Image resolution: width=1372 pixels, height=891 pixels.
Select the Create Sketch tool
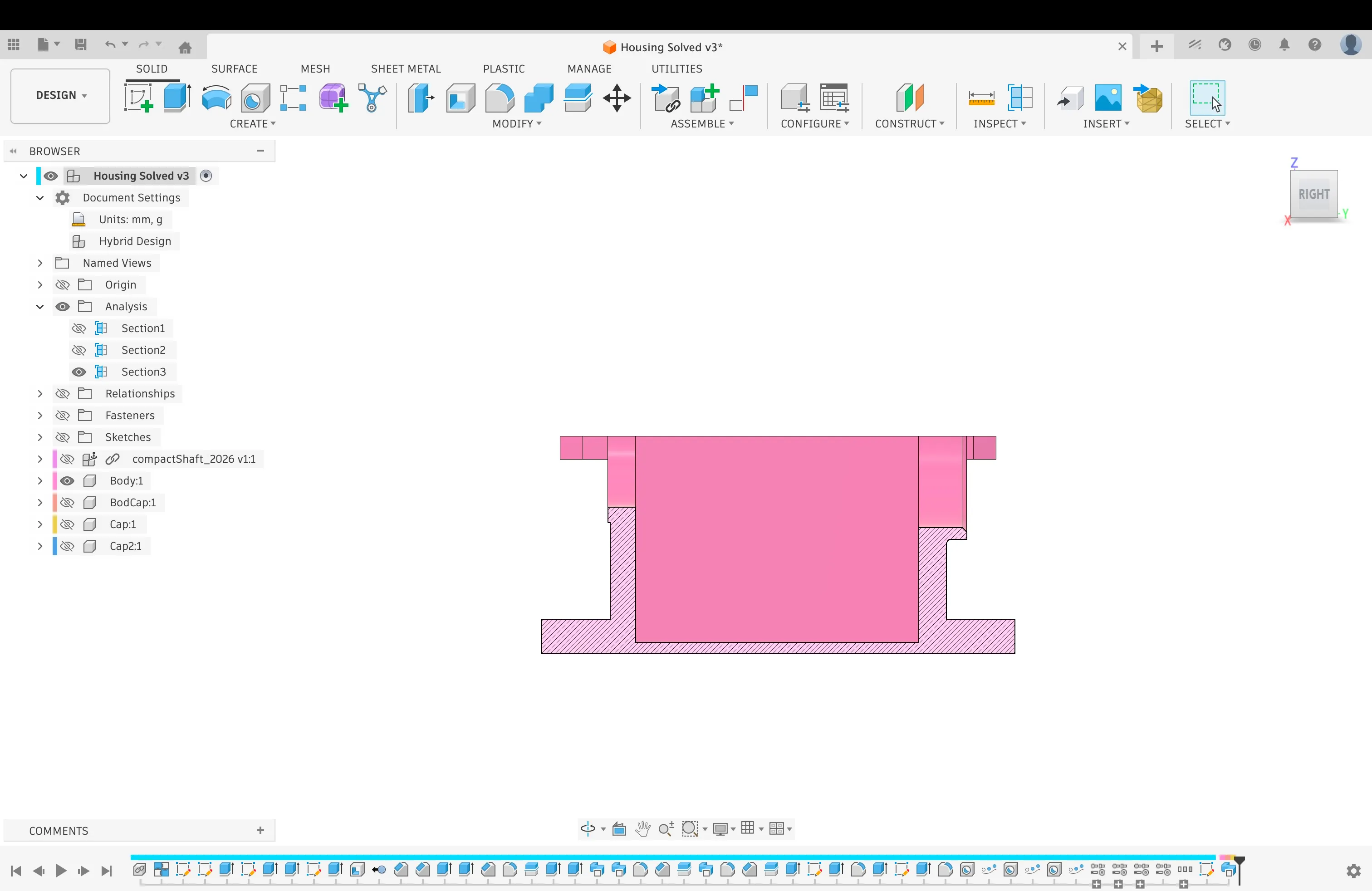pos(139,98)
